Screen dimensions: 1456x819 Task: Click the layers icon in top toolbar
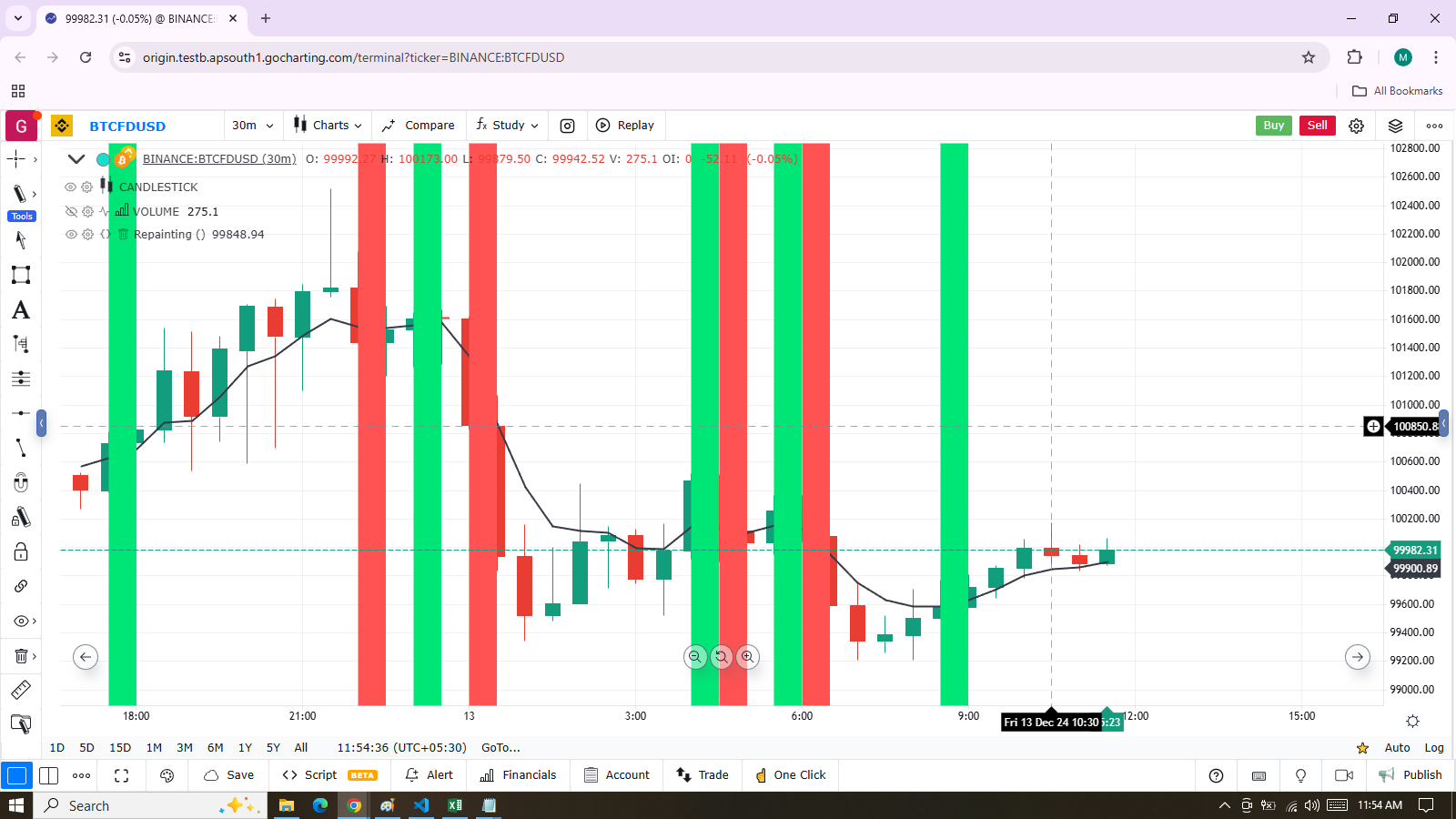tap(1395, 126)
